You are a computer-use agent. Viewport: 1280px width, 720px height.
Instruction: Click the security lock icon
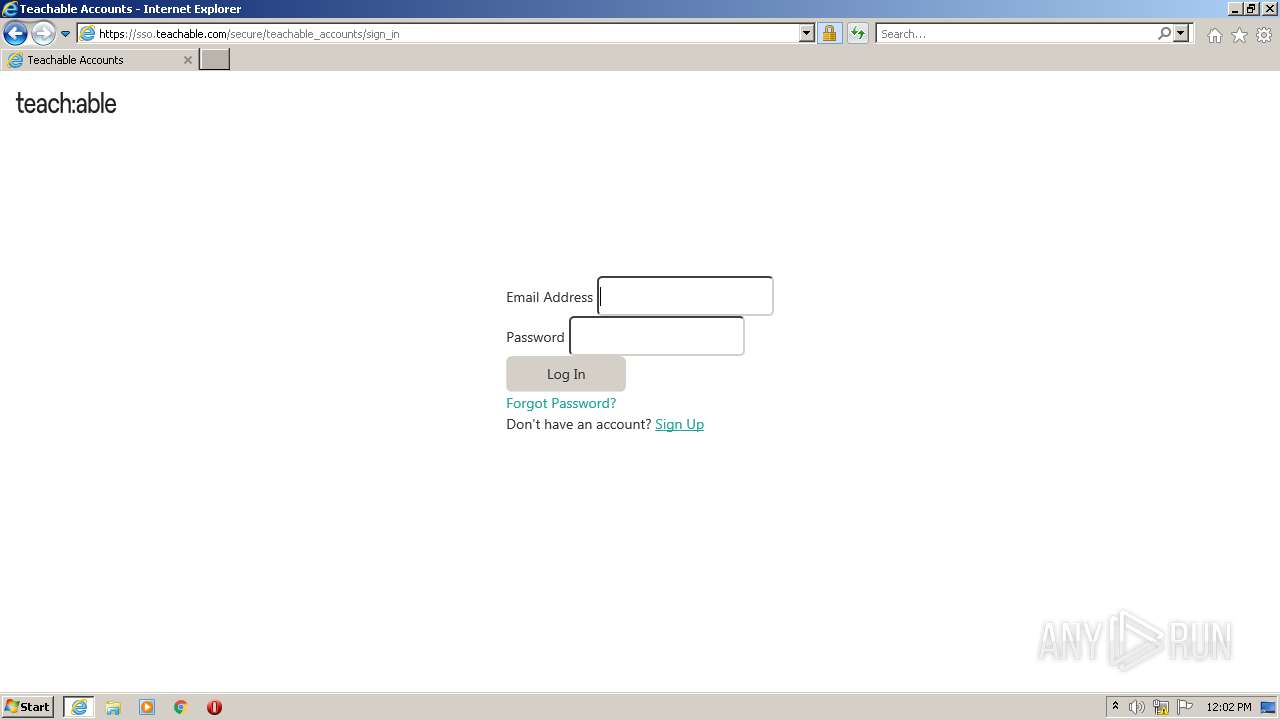829,33
